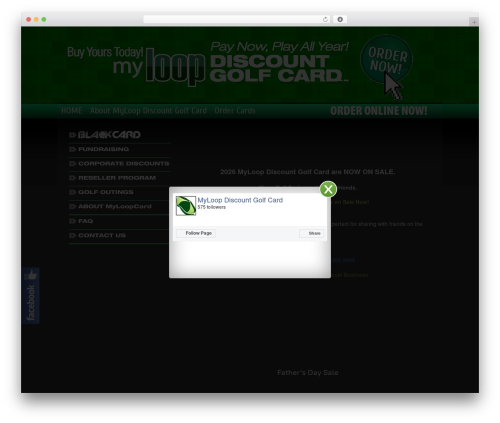Image resolution: width=500 pixels, height=423 pixels.
Task: Select RESELLER PROGRAM in sidebar
Action: pos(117,178)
